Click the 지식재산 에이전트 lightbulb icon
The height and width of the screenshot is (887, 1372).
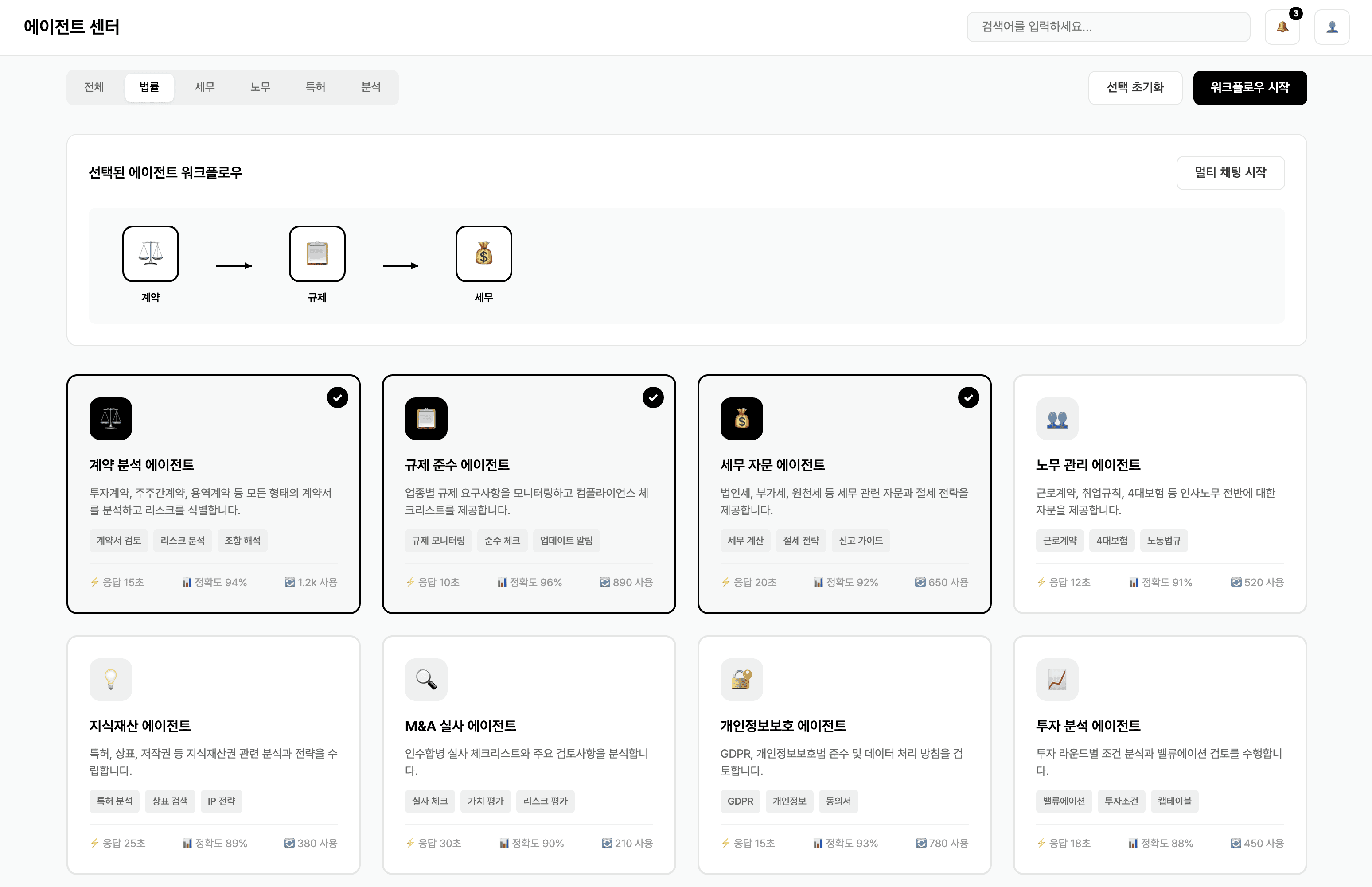111,680
